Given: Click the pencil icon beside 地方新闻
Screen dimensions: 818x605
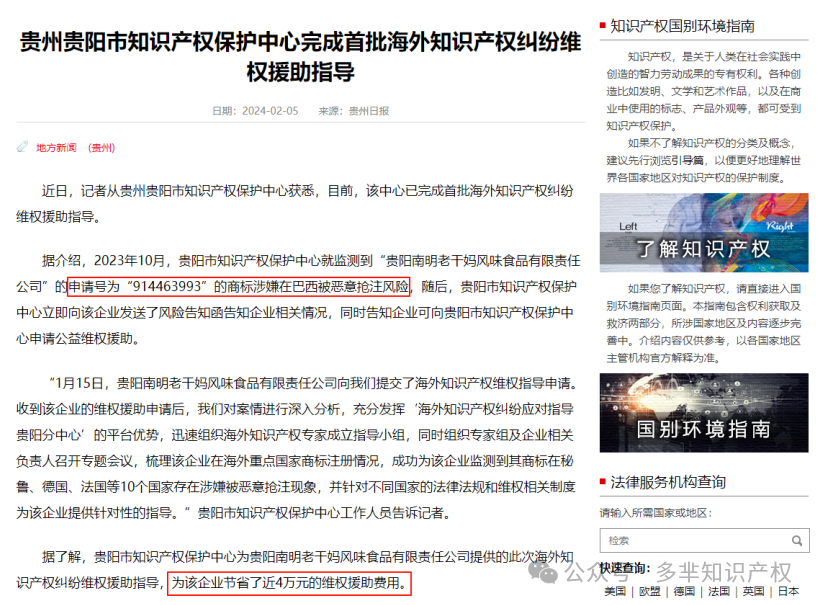Looking at the screenshot, I should 22,147.
